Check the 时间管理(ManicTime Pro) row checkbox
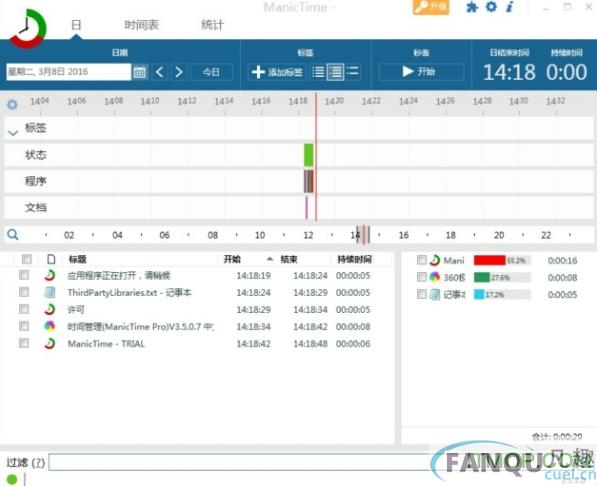This screenshot has width=597, height=486. (24, 326)
